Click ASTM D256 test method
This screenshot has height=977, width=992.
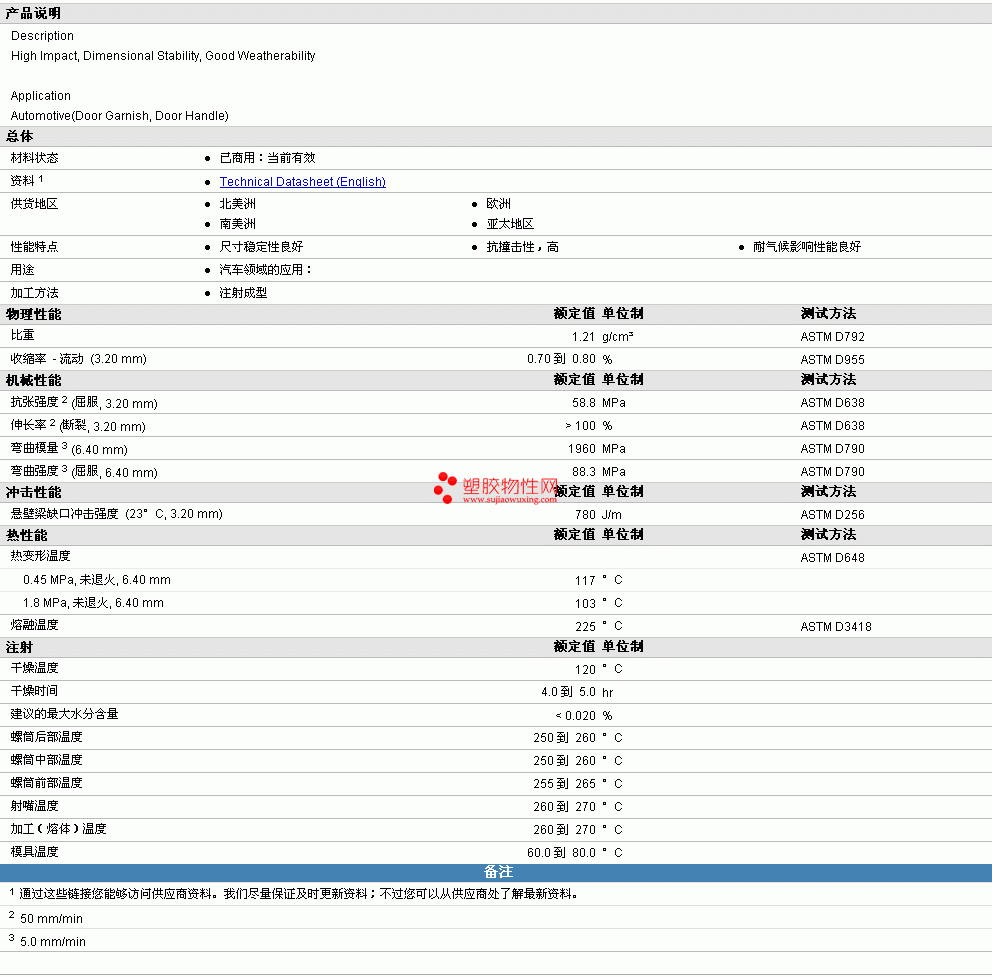pyautogui.click(x=832, y=514)
